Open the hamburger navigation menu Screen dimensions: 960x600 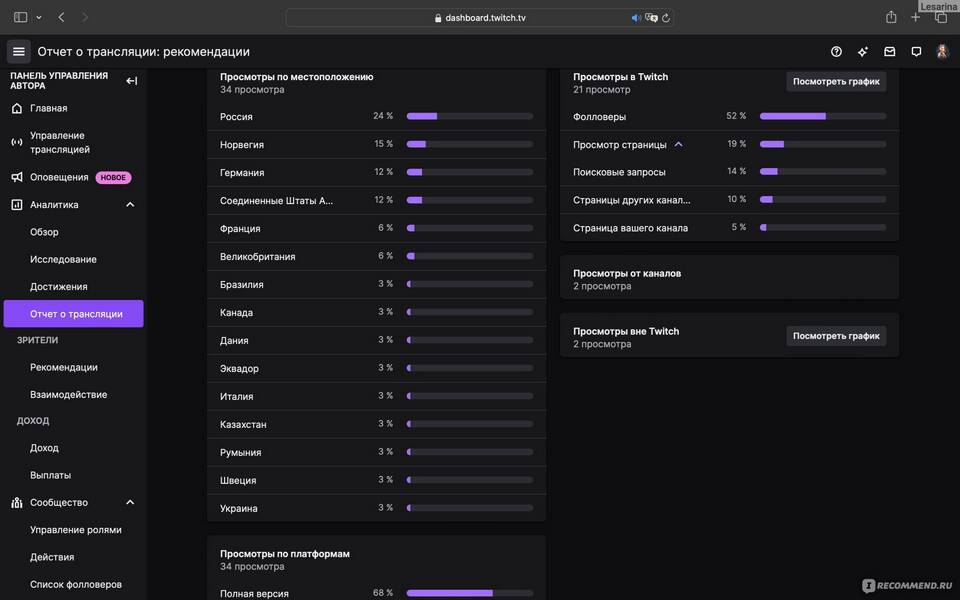coord(18,52)
